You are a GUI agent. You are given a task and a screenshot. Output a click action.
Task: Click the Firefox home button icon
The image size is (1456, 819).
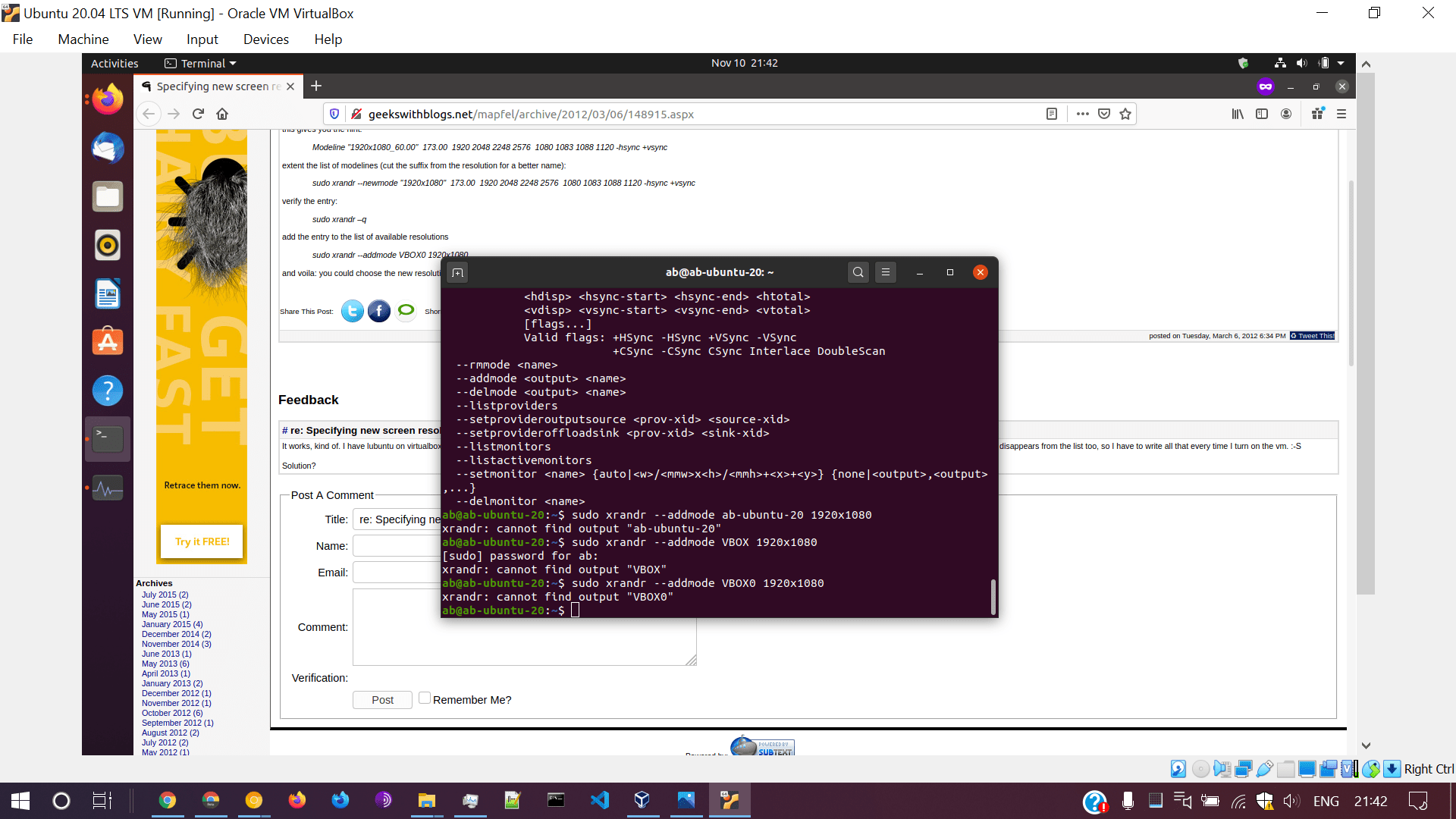tap(222, 114)
